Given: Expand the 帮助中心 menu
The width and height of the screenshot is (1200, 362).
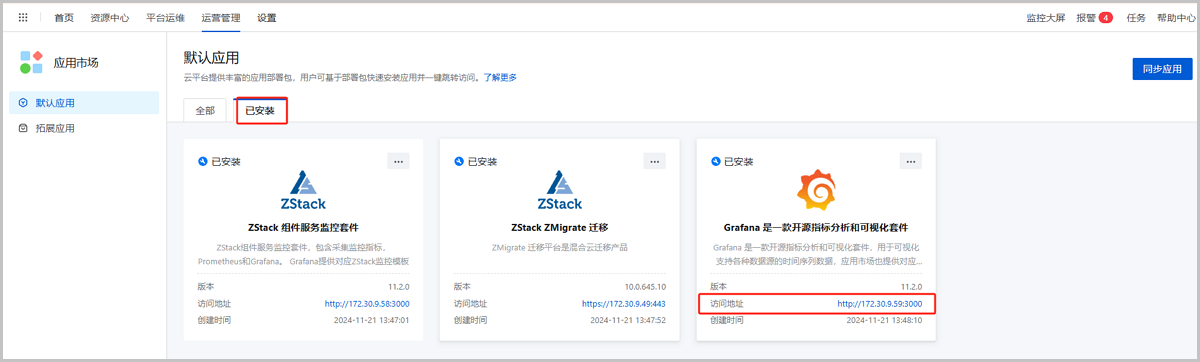Looking at the screenshot, I should click(x=1175, y=18).
